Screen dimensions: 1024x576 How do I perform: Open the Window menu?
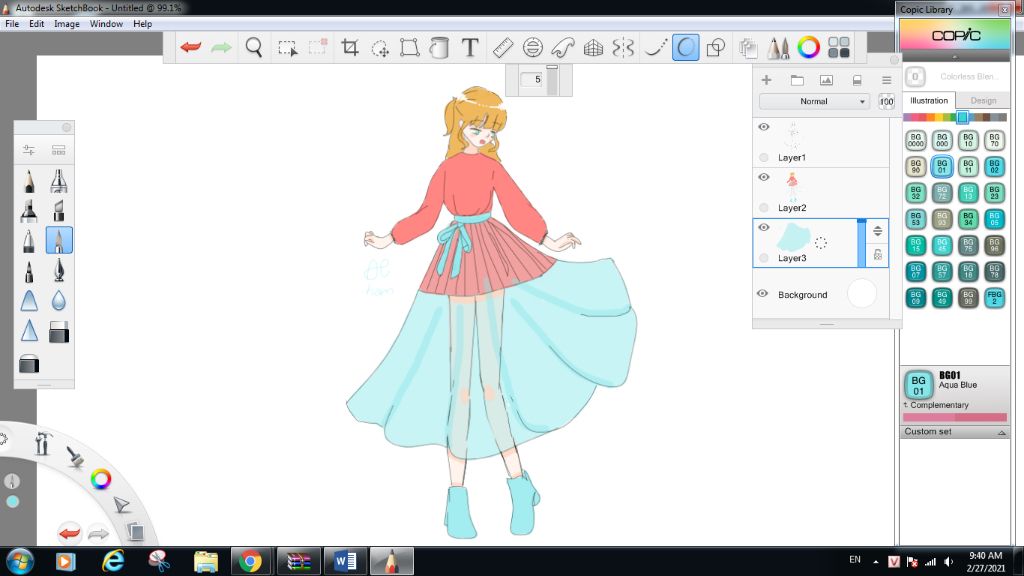[106, 24]
